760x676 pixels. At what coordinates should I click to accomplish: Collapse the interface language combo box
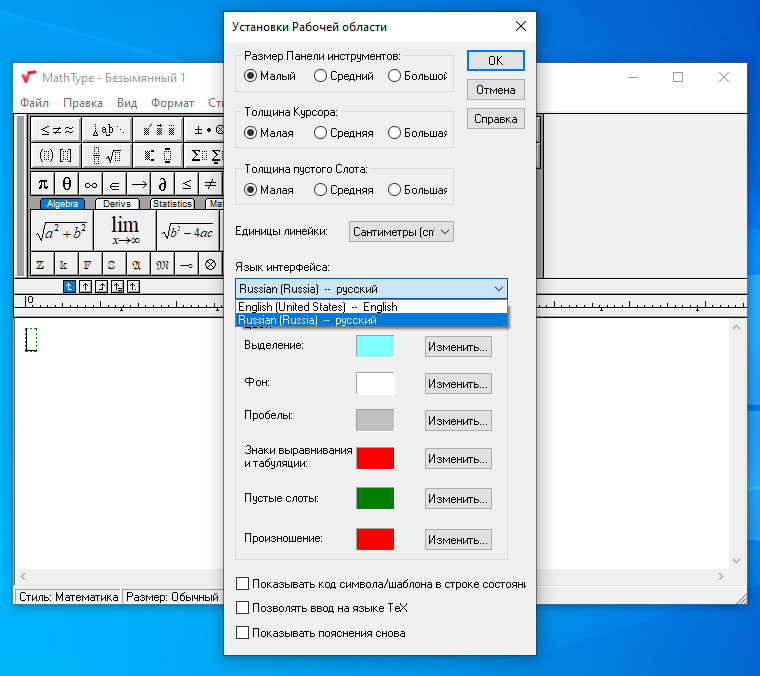[499, 289]
